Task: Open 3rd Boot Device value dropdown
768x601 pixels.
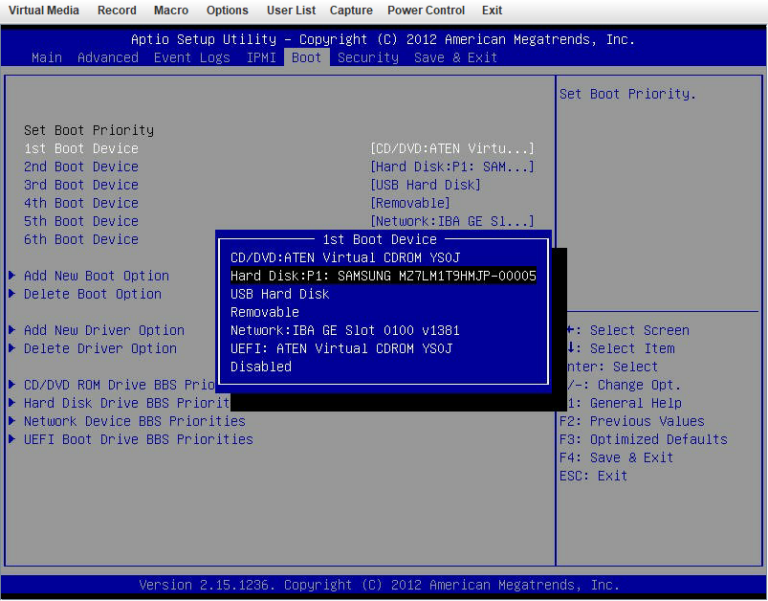Action: click(x=425, y=185)
